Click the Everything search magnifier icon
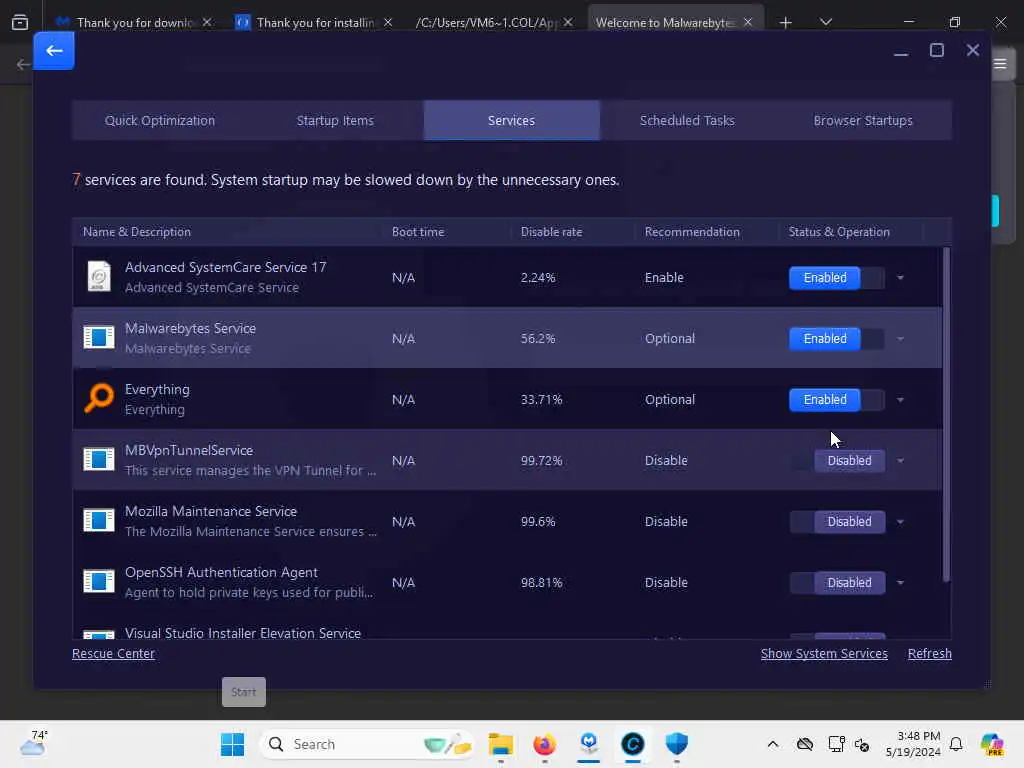The width and height of the screenshot is (1024, 768). [x=99, y=398]
